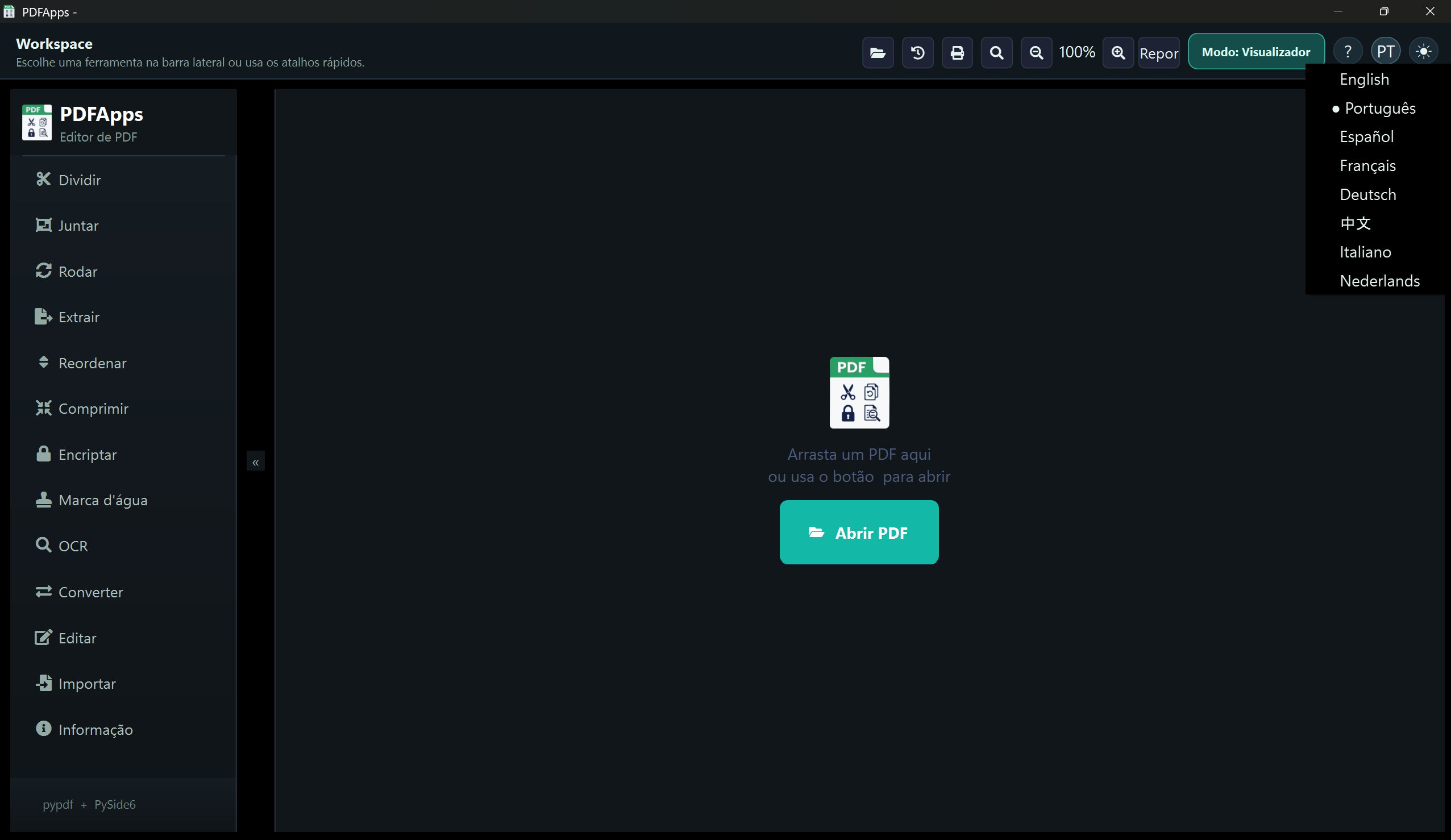Open help with the question mark icon

tap(1348, 52)
